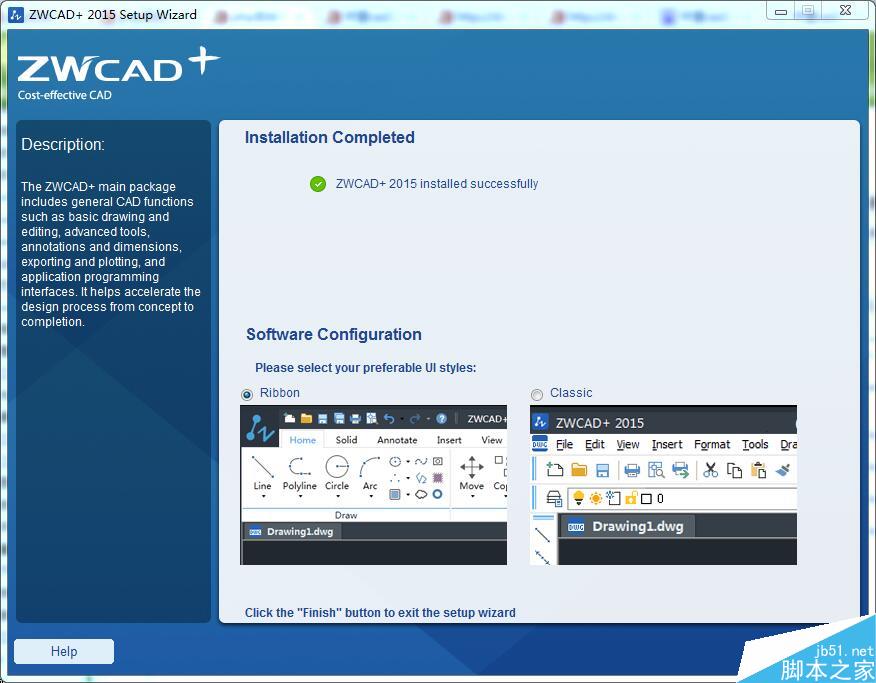Screen dimensions: 876x683
Task: Click the "Software Configuration" heading
Action: (334, 335)
